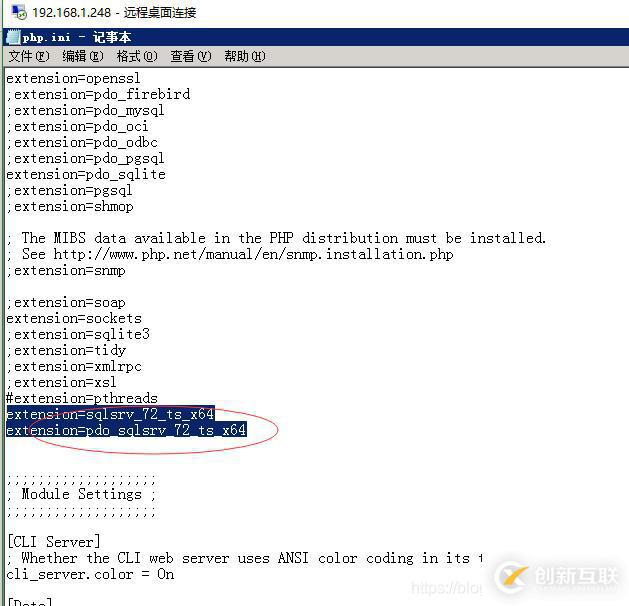Click the line ;extension=pdo_firebird
The height and width of the screenshot is (606, 629).
(x=98, y=94)
